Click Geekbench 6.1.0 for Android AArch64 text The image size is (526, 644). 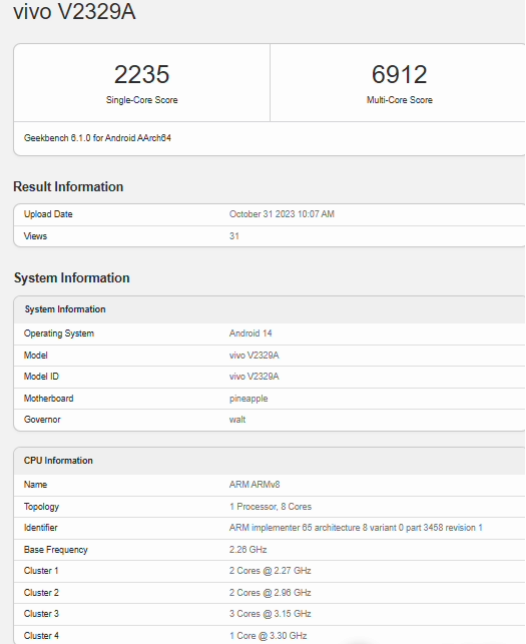97,138
